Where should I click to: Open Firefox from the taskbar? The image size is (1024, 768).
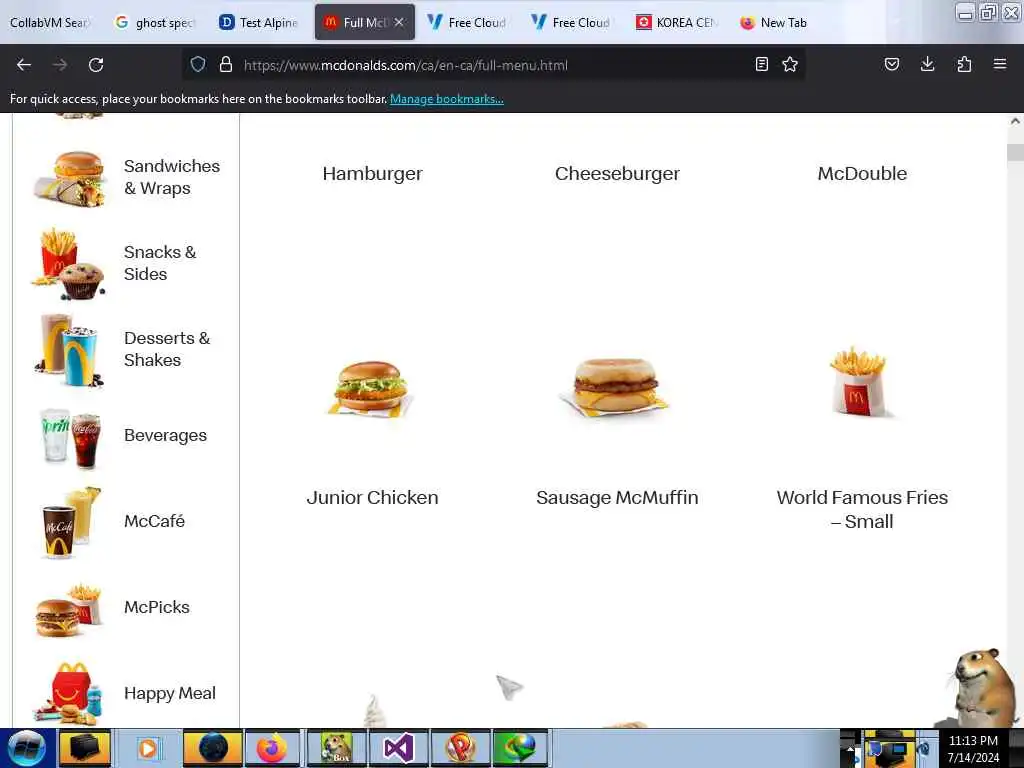[271, 748]
